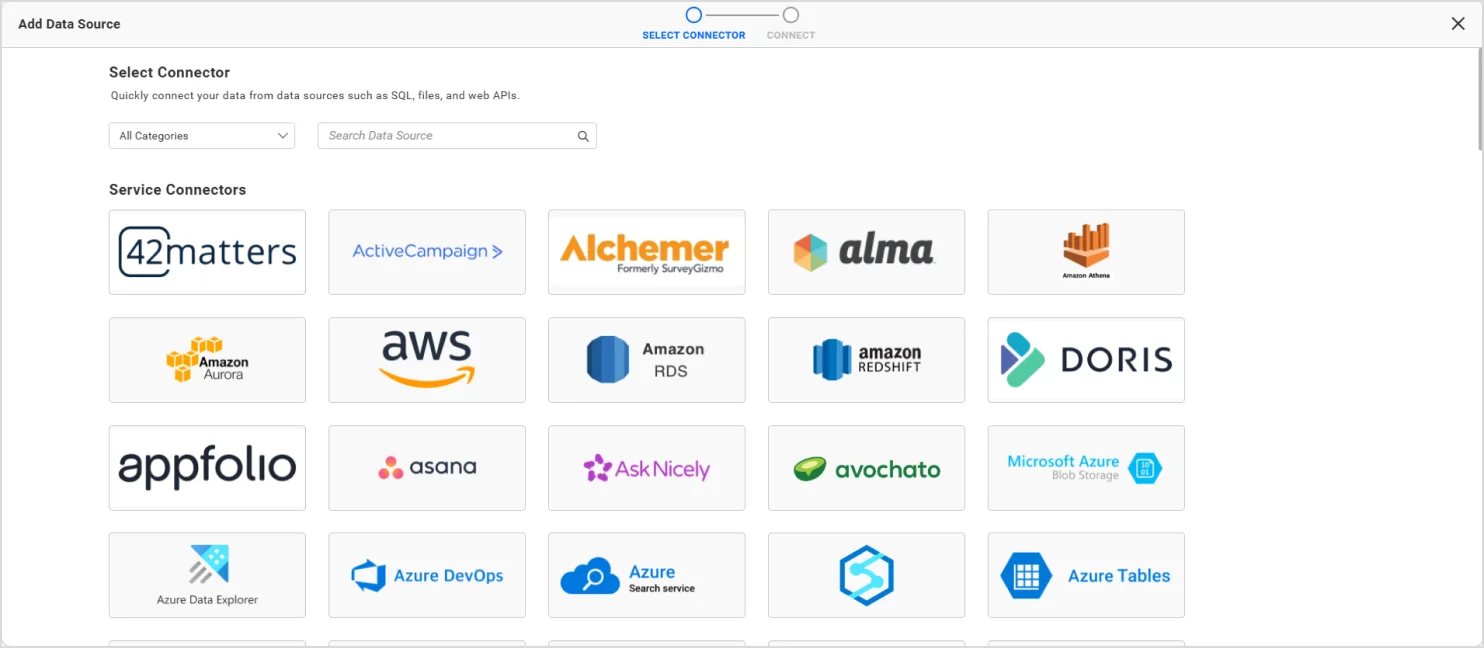Close the Add Data Source dialog
Image resolution: width=1484 pixels, height=648 pixels.
click(1458, 24)
